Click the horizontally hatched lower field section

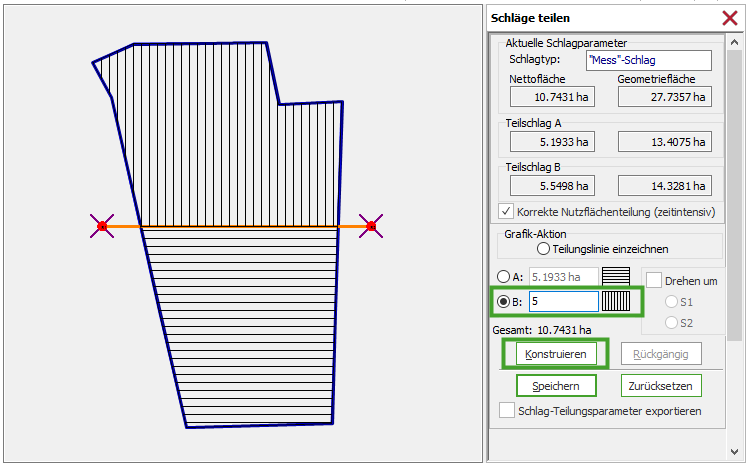click(250, 320)
